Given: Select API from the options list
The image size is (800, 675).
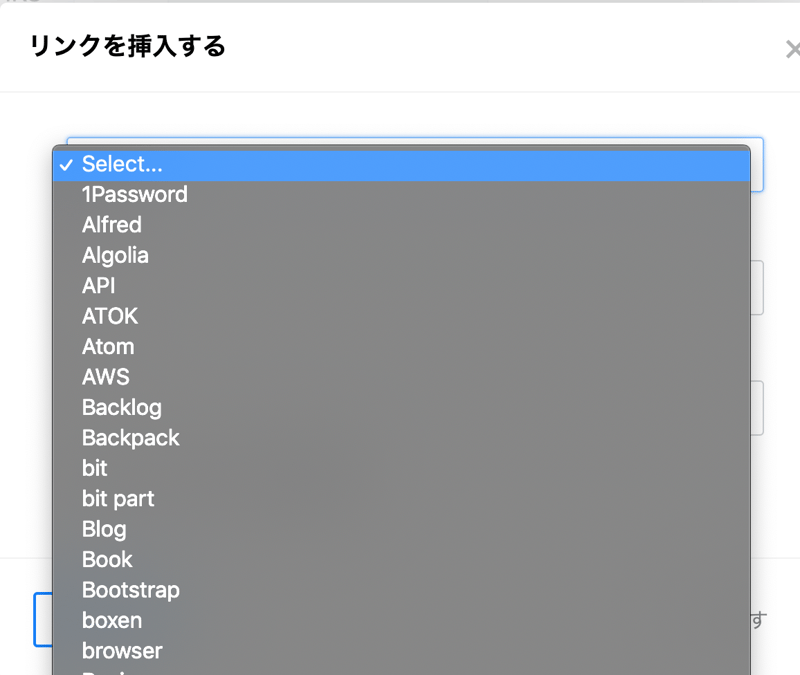Looking at the screenshot, I should 98,286.
